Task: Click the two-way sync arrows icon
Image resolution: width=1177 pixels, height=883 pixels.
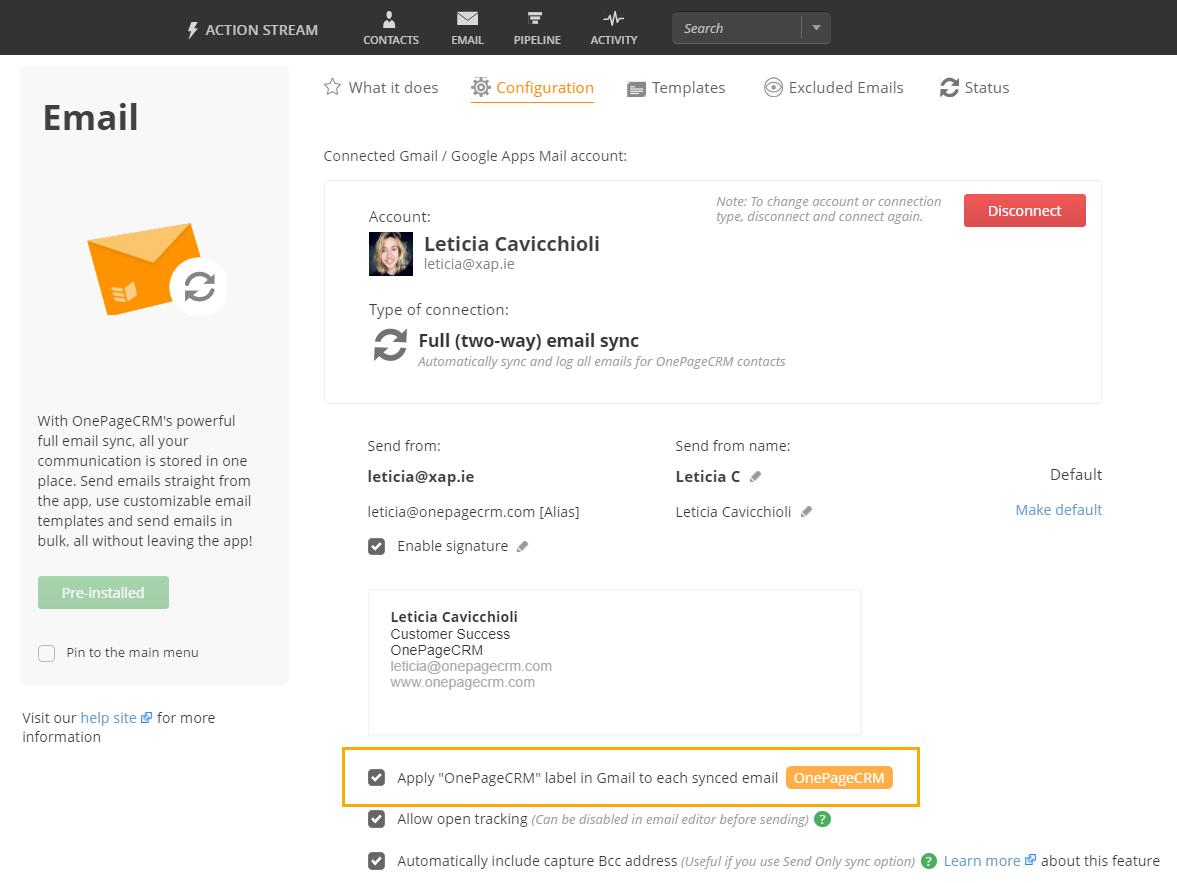Action: (x=390, y=345)
